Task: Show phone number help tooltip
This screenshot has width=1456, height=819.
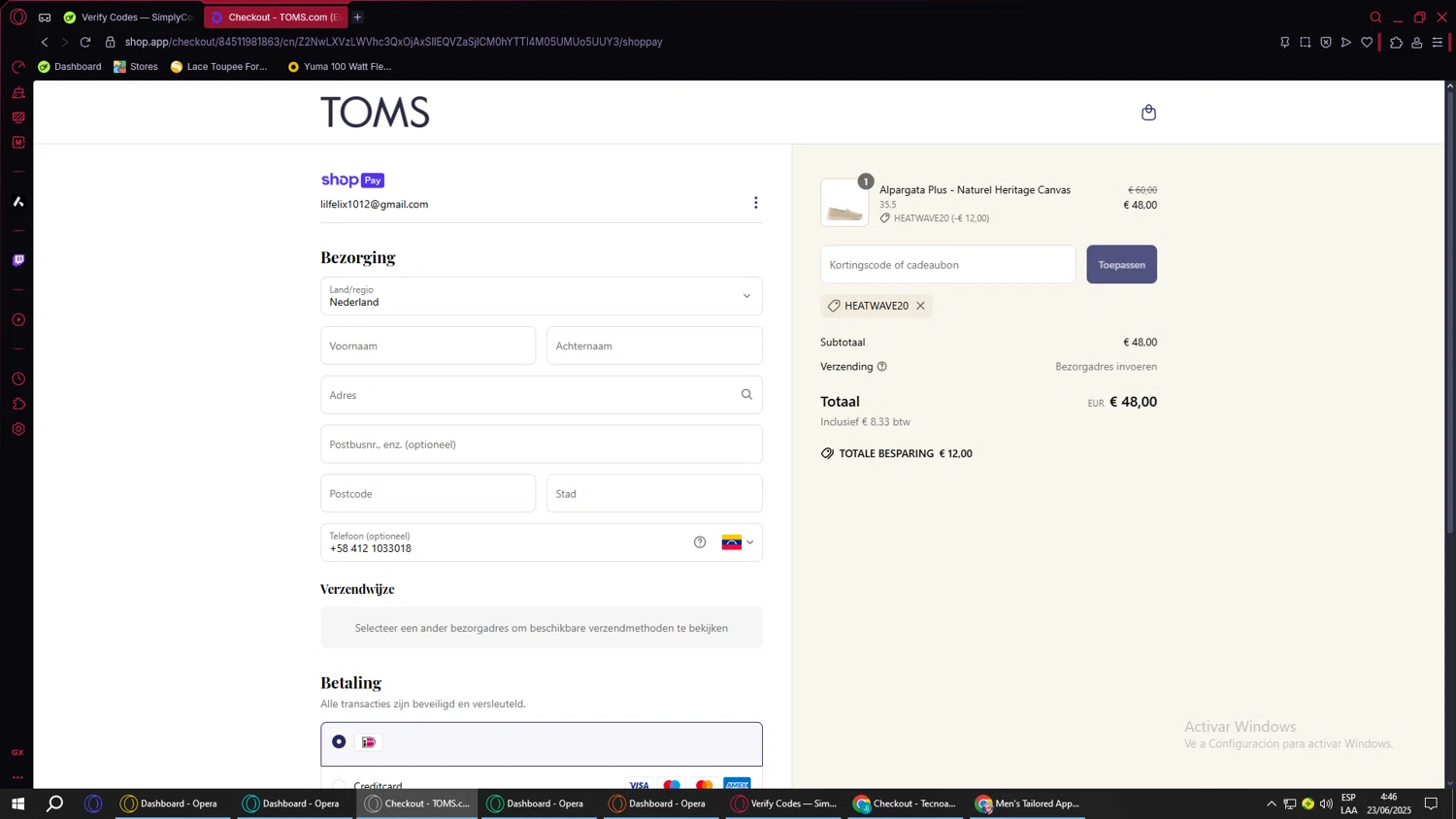Action: (x=700, y=542)
